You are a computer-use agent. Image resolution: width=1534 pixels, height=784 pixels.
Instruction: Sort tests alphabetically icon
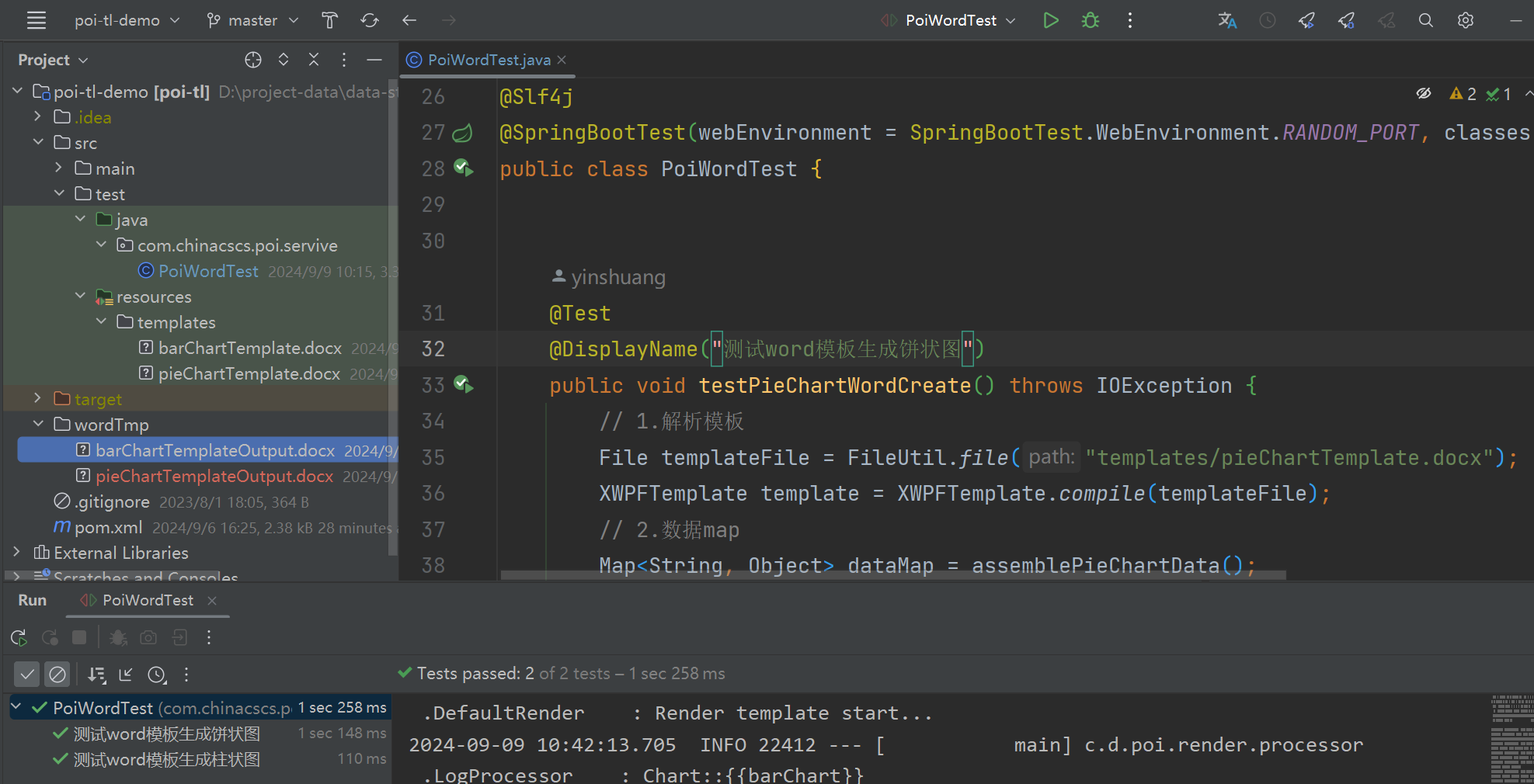96,675
